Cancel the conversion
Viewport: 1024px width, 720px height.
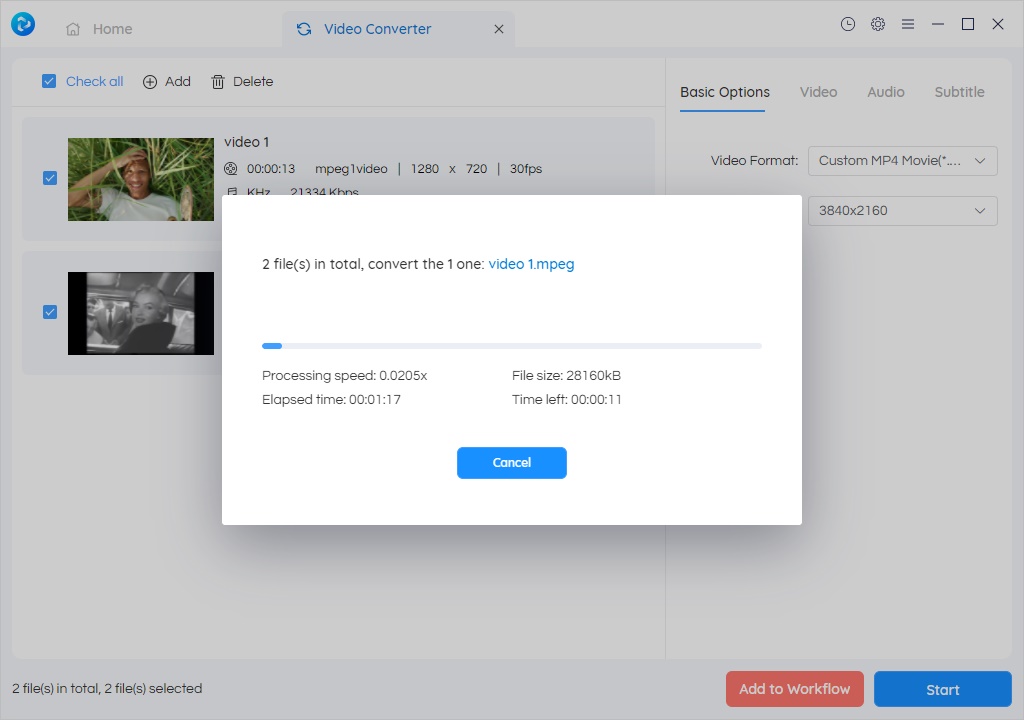pos(512,463)
